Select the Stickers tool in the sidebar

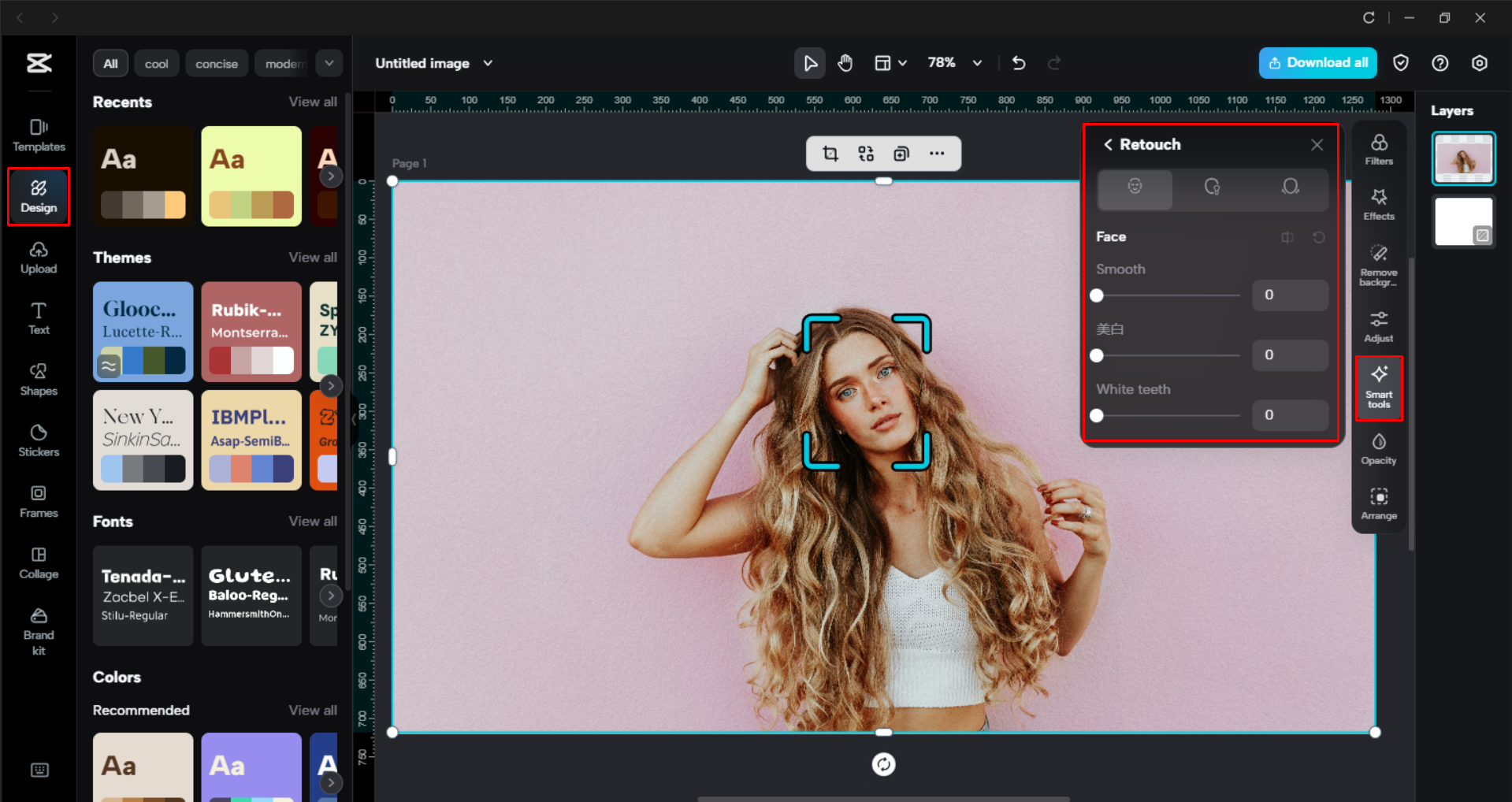click(x=38, y=440)
